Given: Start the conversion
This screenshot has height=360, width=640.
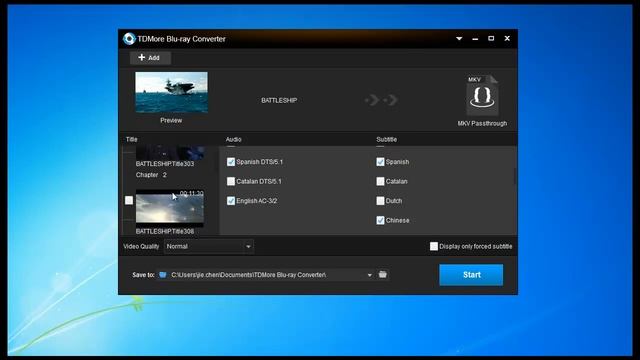Looking at the screenshot, I should click(471, 275).
